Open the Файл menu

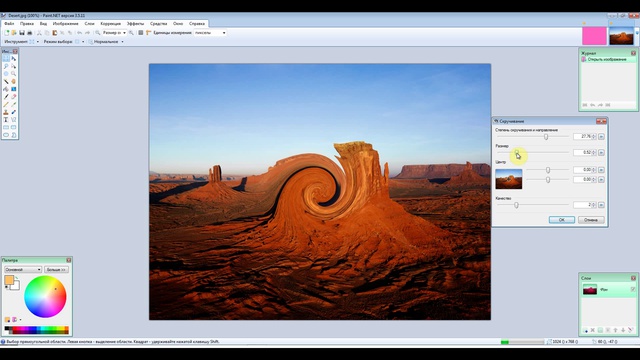(9, 24)
